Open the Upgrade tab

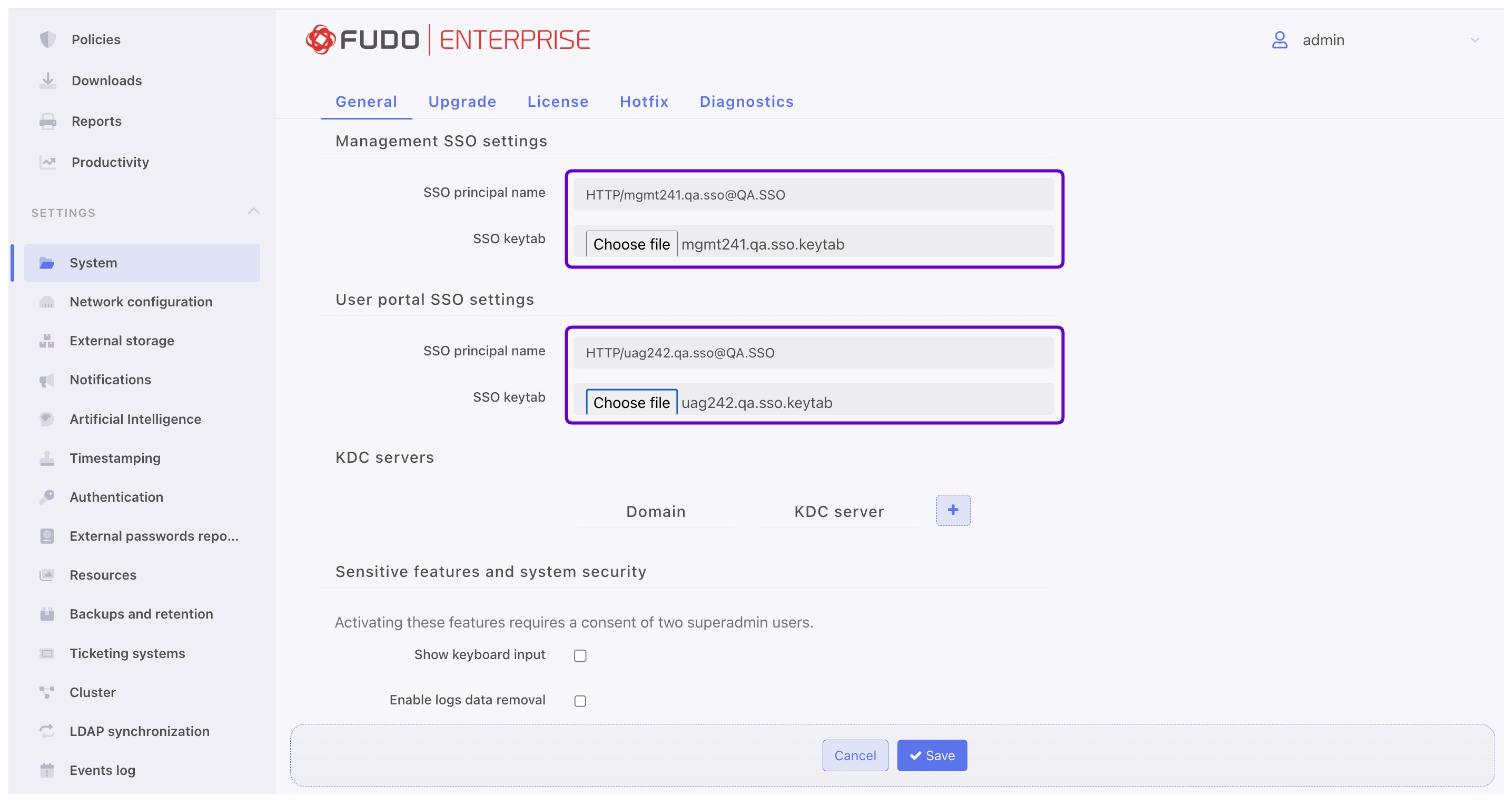[462, 102]
